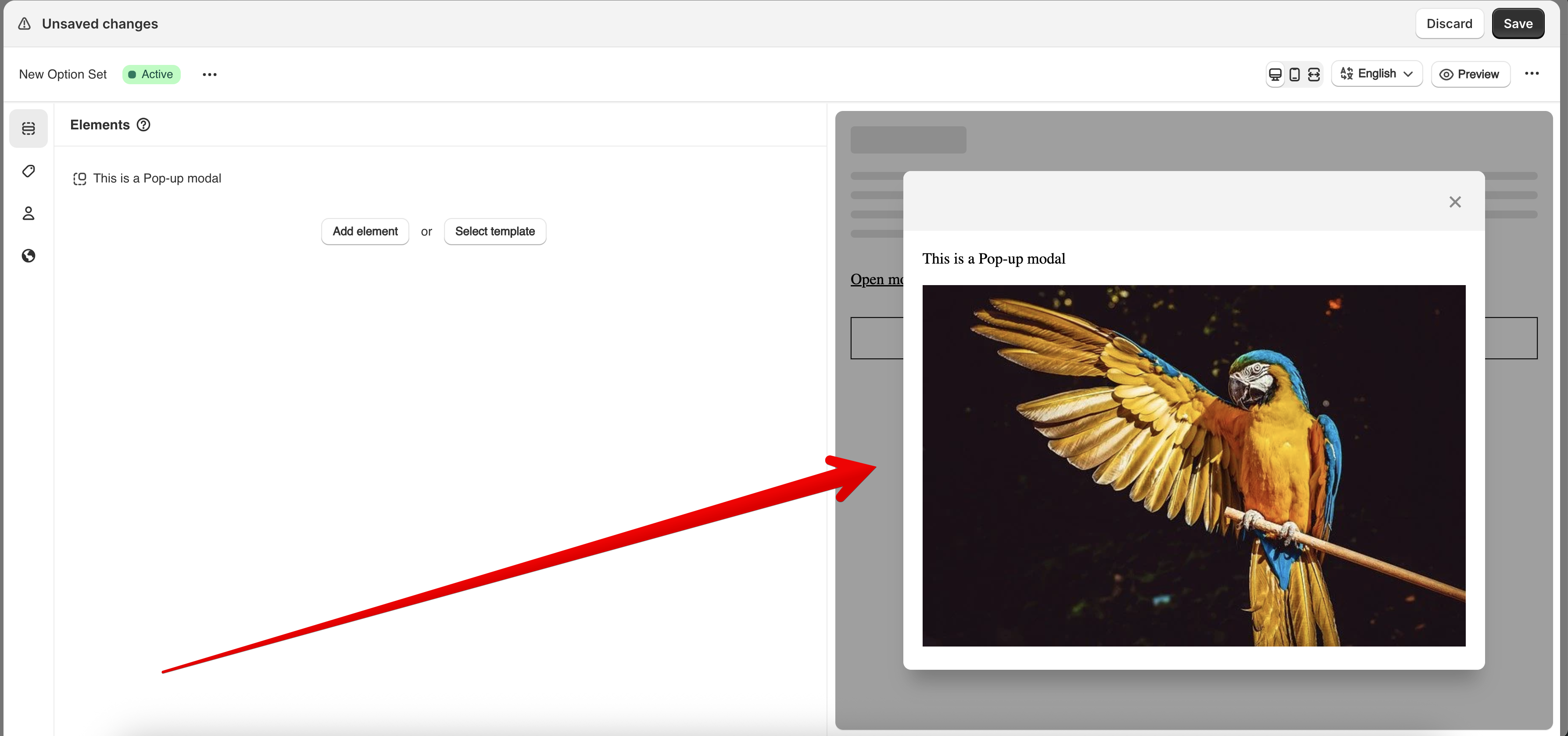Save the unsaved changes
This screenshot has width=1568, height=736.
(x=1518, y=24)
